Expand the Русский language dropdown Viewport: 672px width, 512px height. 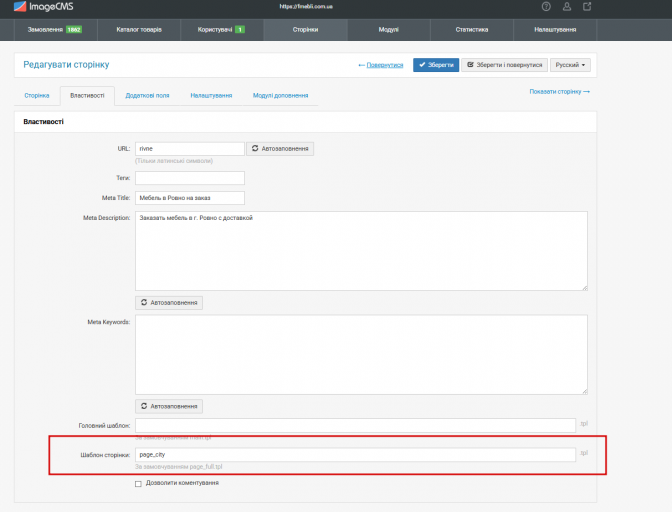570,65
